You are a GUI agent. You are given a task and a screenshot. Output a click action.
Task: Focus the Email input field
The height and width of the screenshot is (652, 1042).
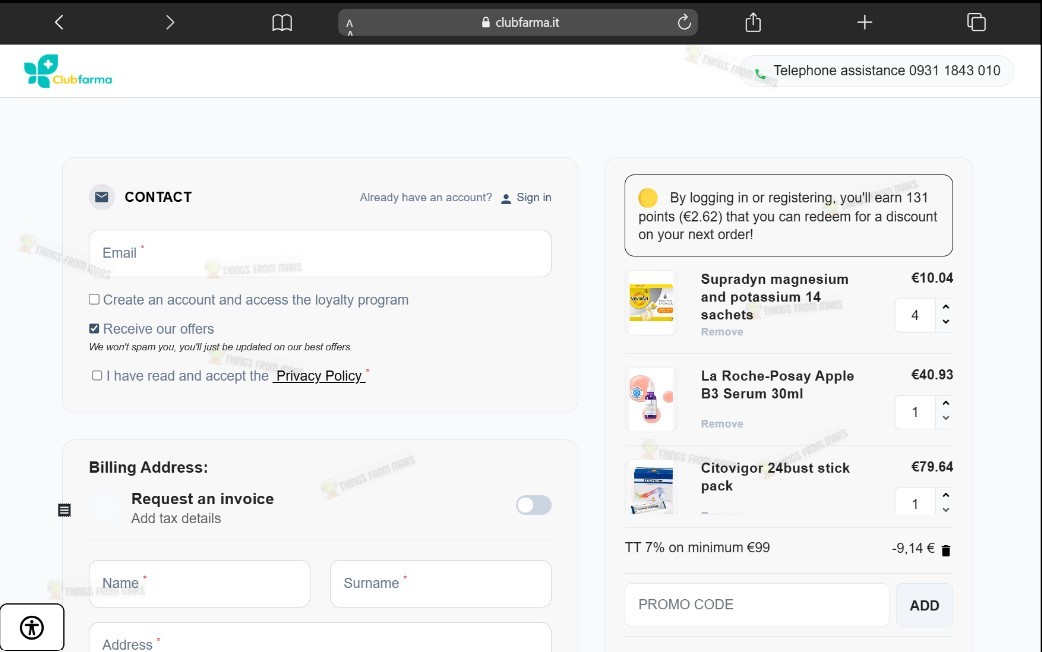[320, 253]
